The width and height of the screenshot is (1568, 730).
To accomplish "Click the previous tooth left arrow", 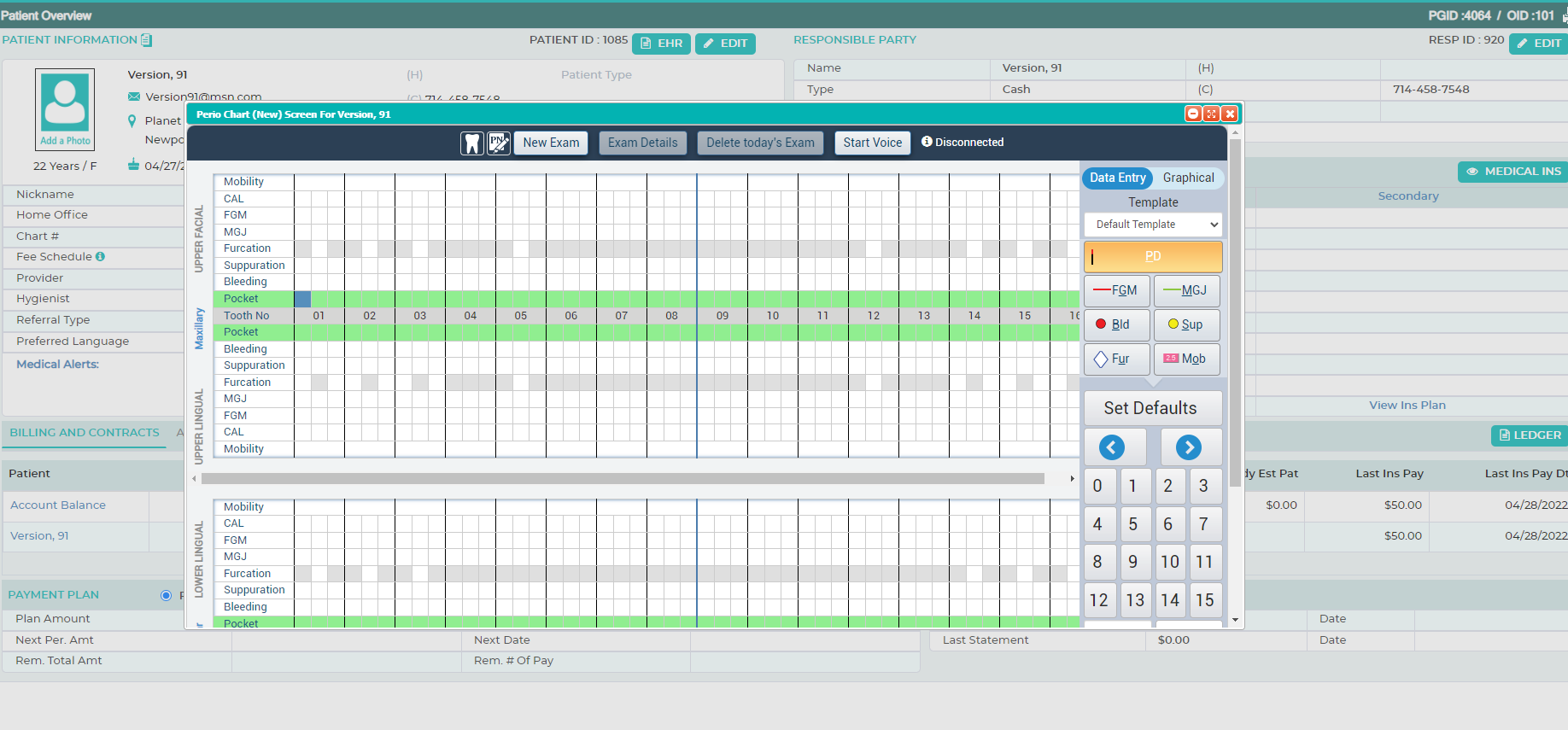I will 1111,447.
